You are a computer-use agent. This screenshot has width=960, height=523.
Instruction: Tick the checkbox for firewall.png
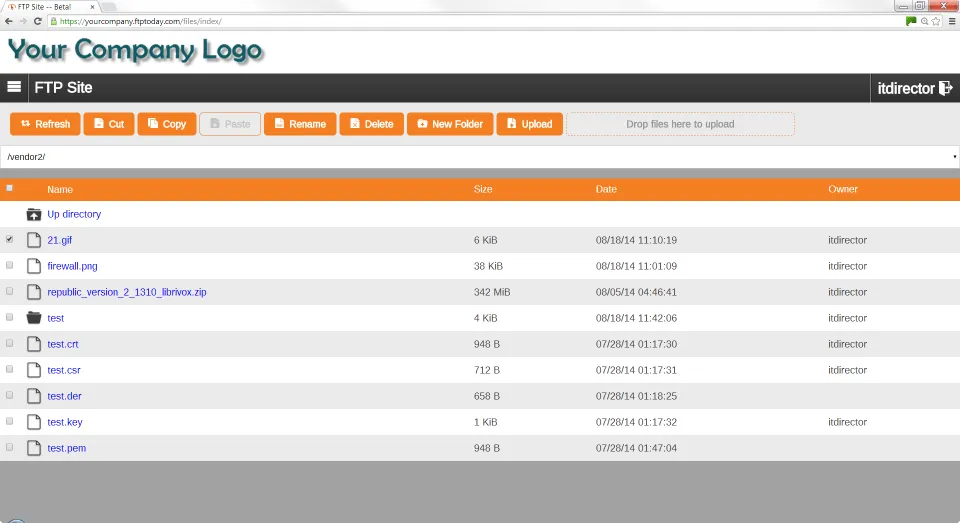click(10, 266)
